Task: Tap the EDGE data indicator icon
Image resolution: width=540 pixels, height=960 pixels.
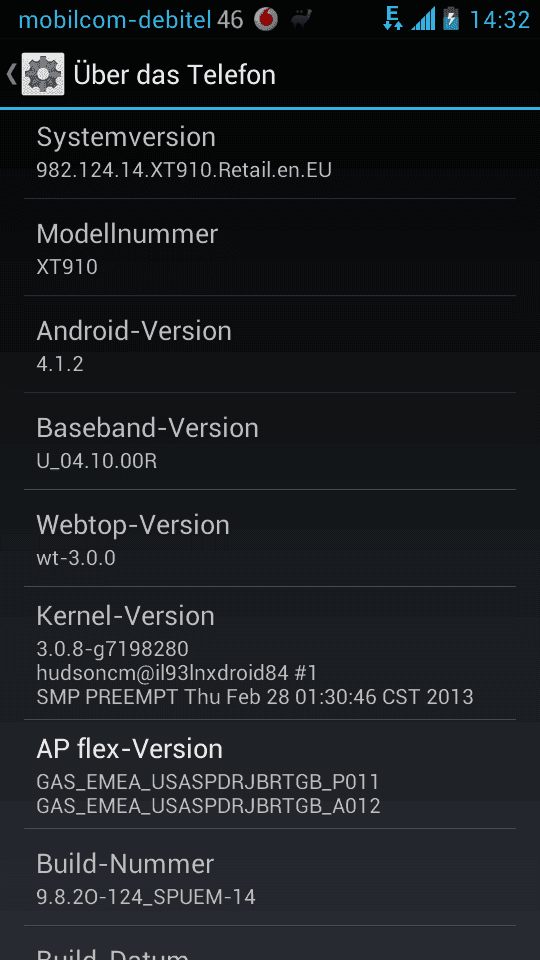Action: coord(392,19)
